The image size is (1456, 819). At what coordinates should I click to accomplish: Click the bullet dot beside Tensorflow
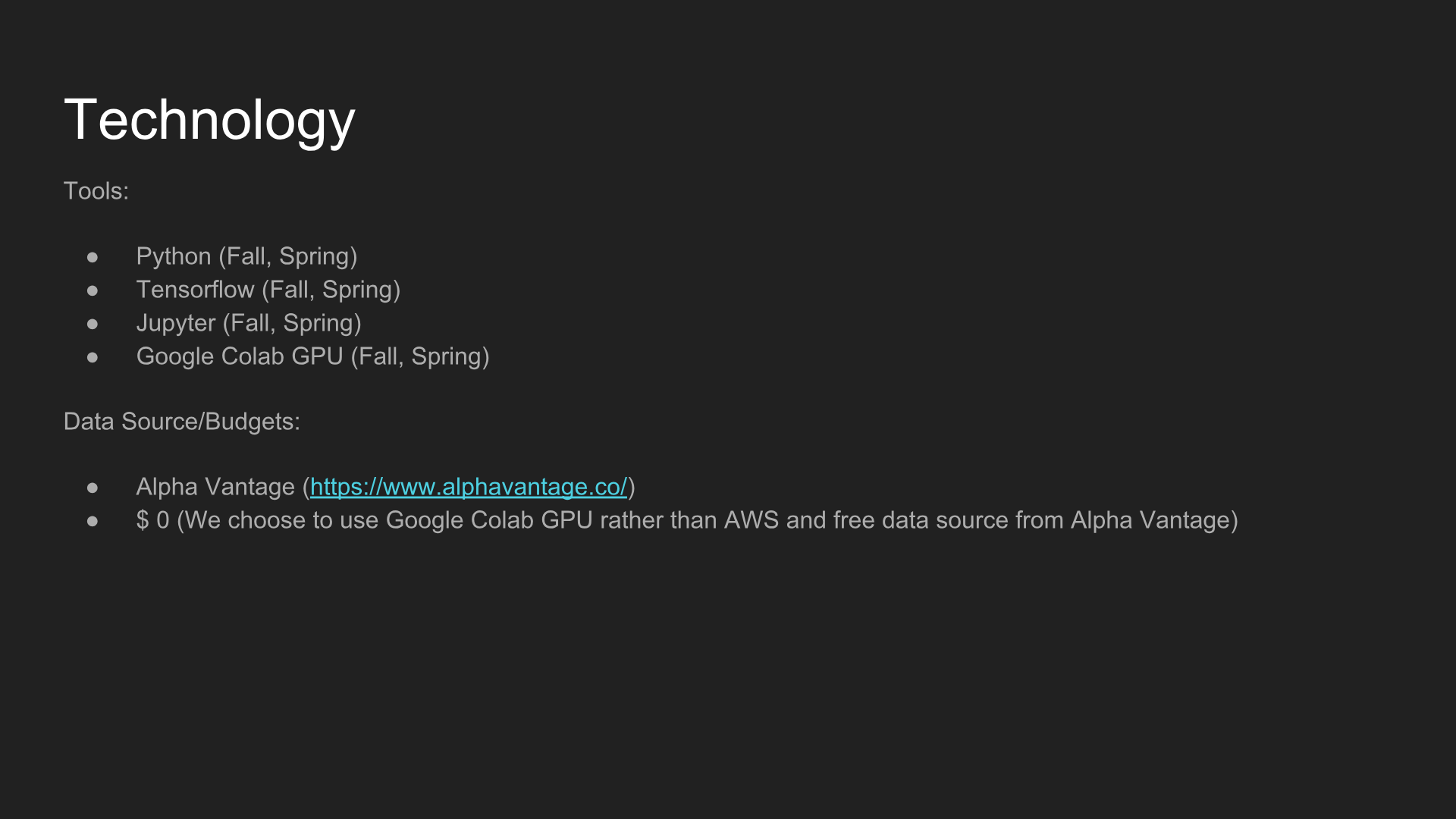[x=93, y=291]
